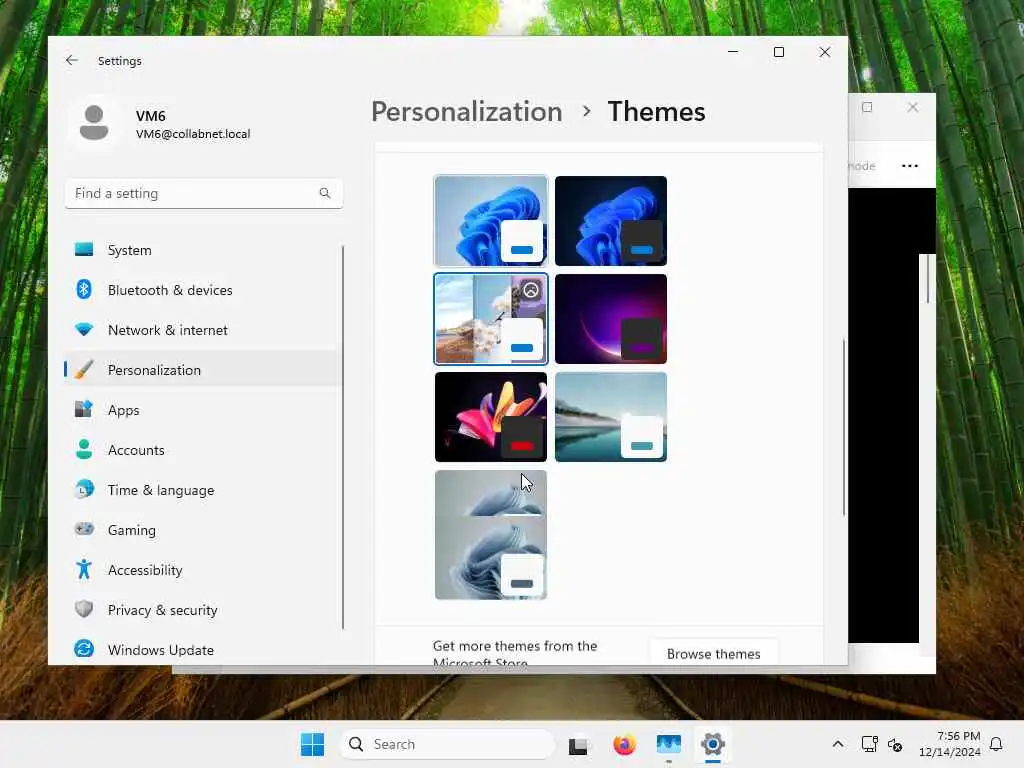The height and width of the screenshot is (768, 1024).
Task: Click the VM6 user avatar
Action: coord(94,123)
